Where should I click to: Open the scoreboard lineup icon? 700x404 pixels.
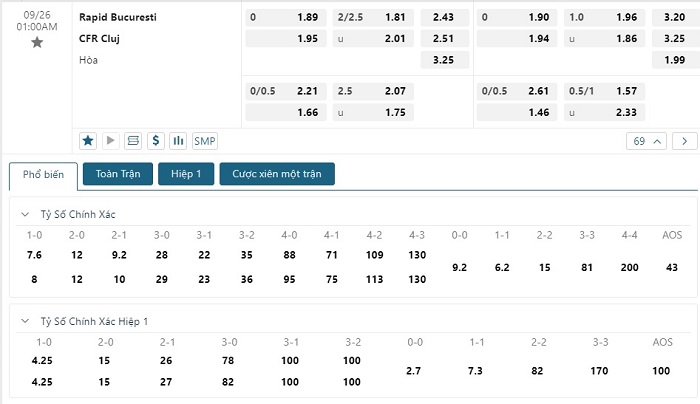click(133, 141)
